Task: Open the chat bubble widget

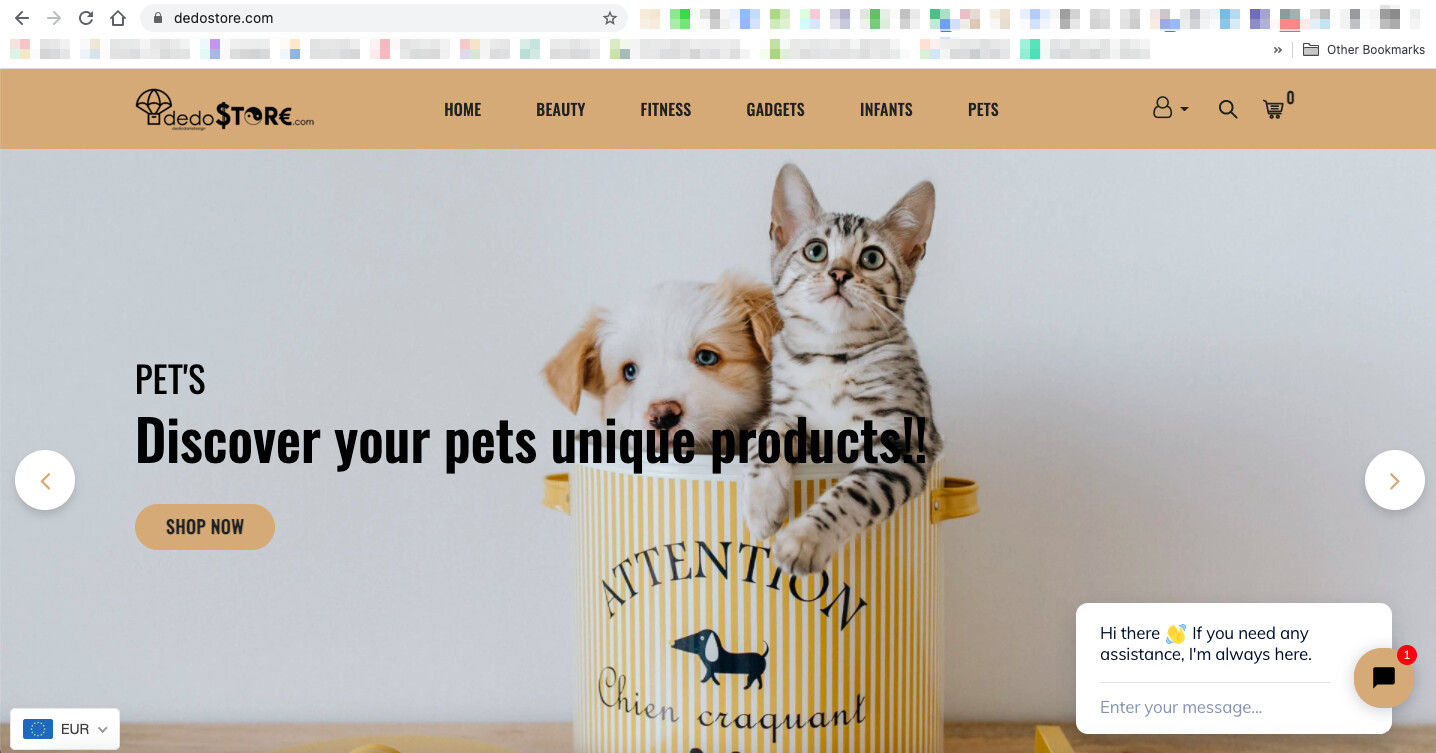Action: pyautogui.click(x=1384, y=678)
